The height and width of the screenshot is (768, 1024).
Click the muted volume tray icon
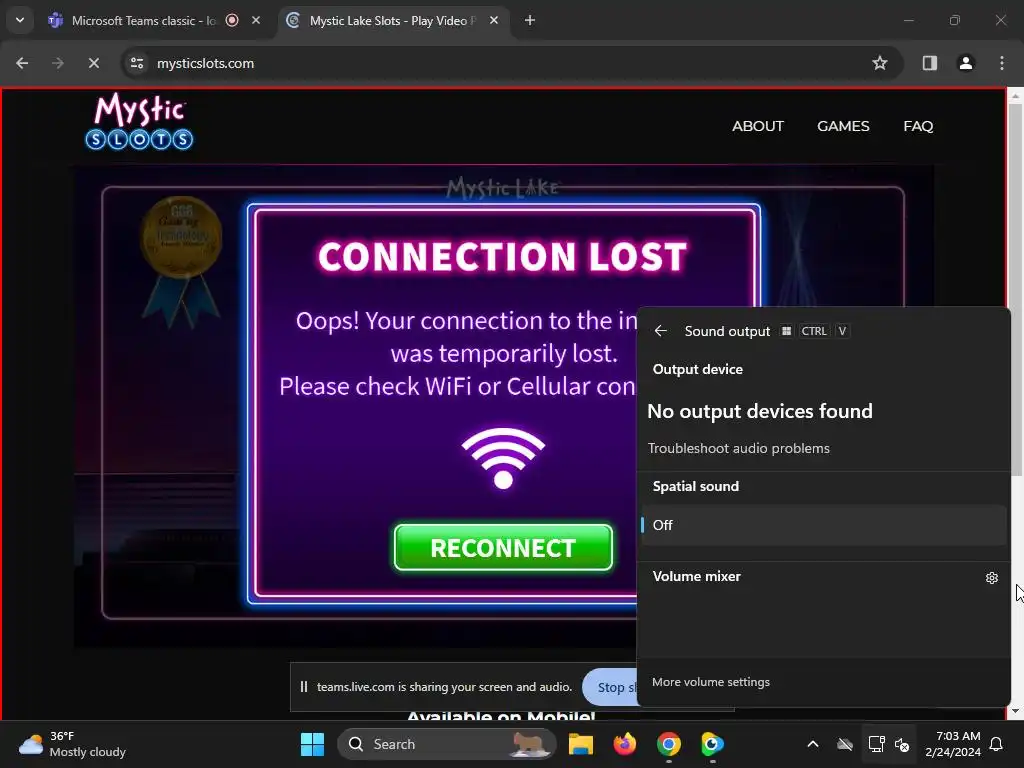(902, 744)
